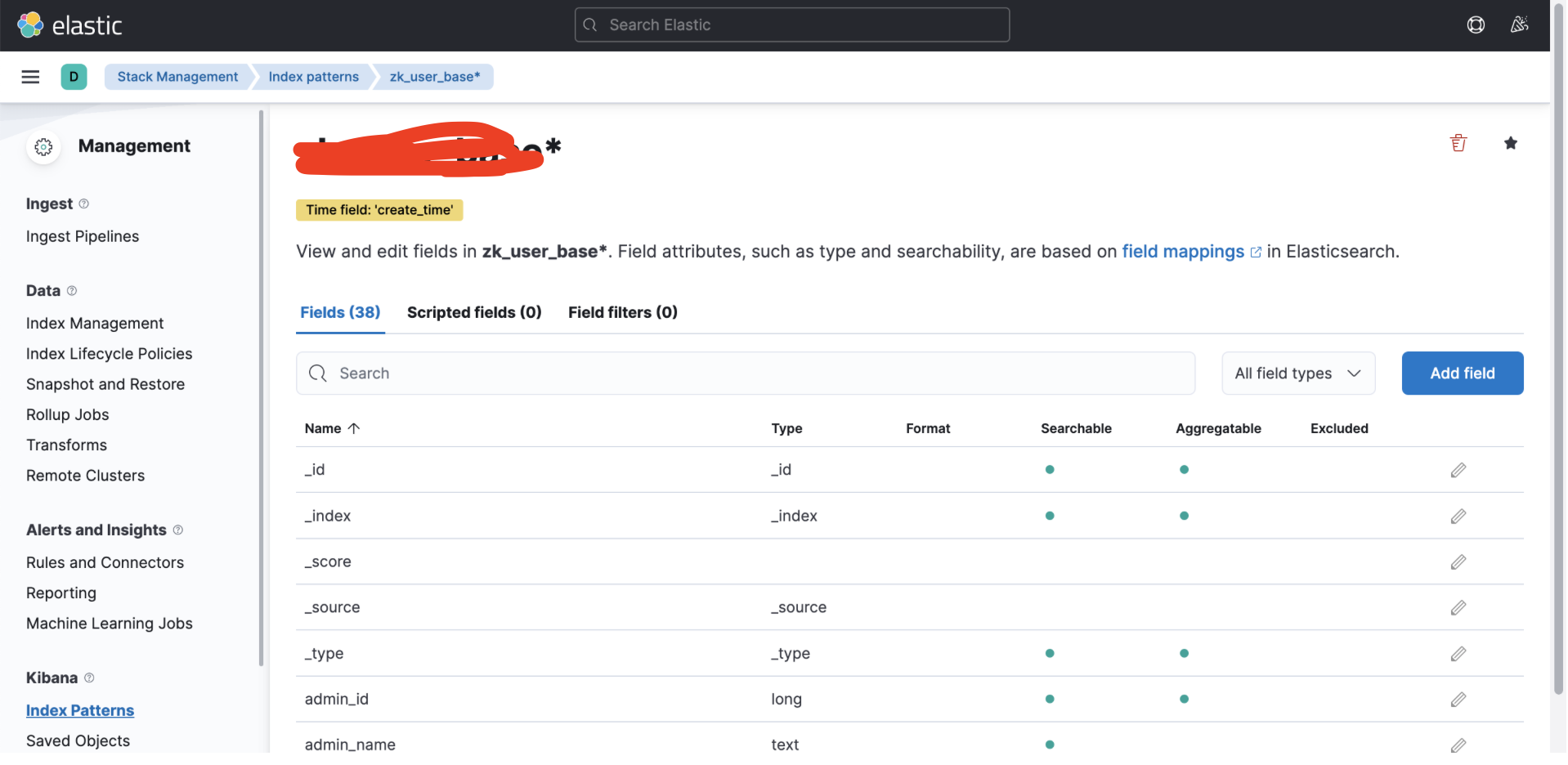Viewport: 1568px width, 765px height.
Task: Open Rollup Jobs in sidebar
Action: tap(68, 414)
